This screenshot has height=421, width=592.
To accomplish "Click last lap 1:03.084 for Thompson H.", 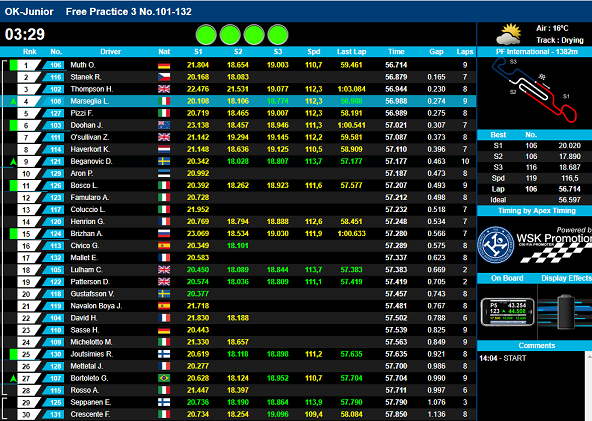I will [x=351, y=89].
